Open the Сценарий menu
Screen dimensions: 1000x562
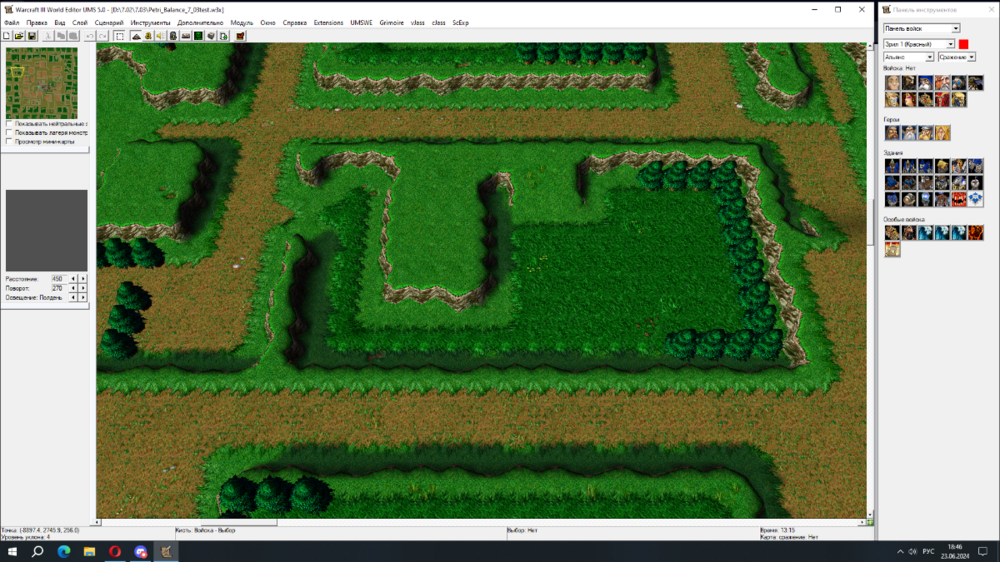(108, 22)
